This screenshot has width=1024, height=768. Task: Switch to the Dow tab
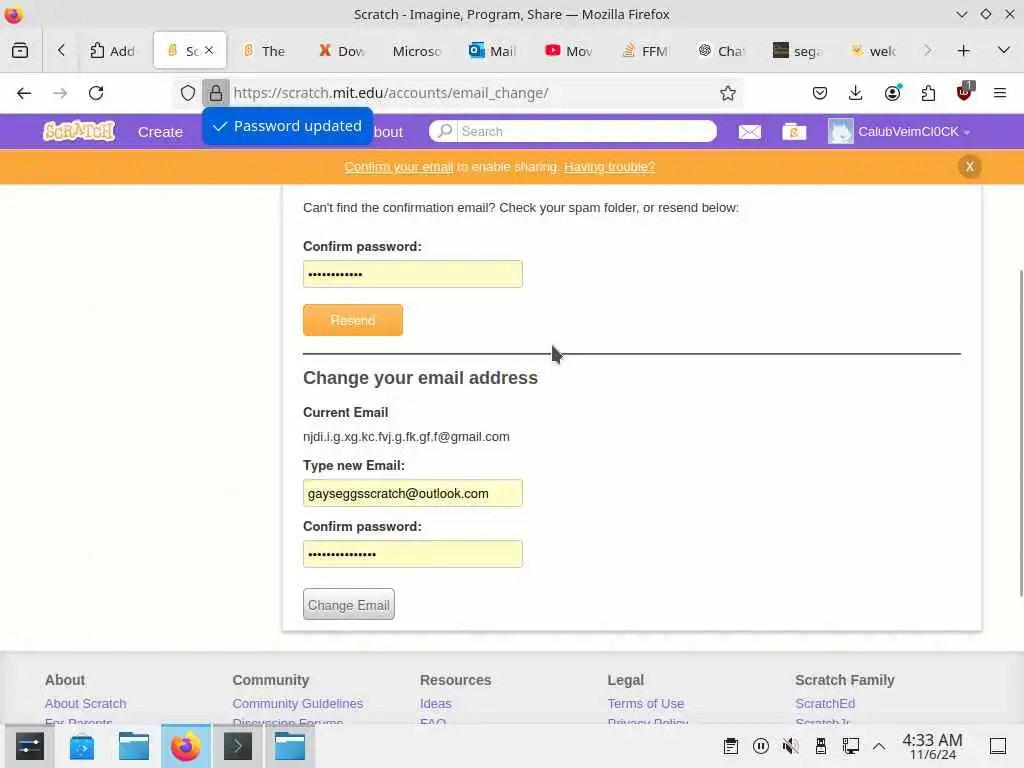point(342,51)
